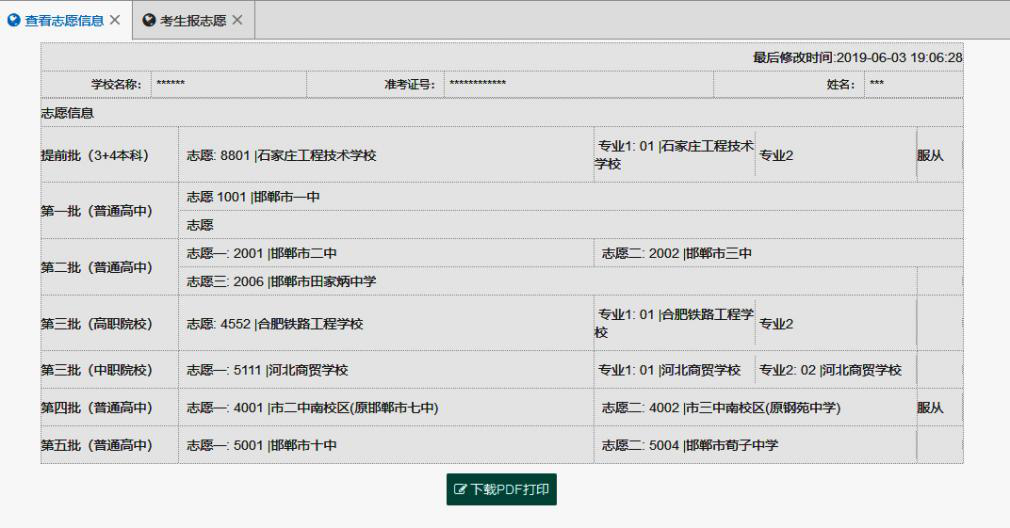Select the 志愿 4552 合肥铁路工程学校 cell
1010x528 pixels.
(275, 324)
